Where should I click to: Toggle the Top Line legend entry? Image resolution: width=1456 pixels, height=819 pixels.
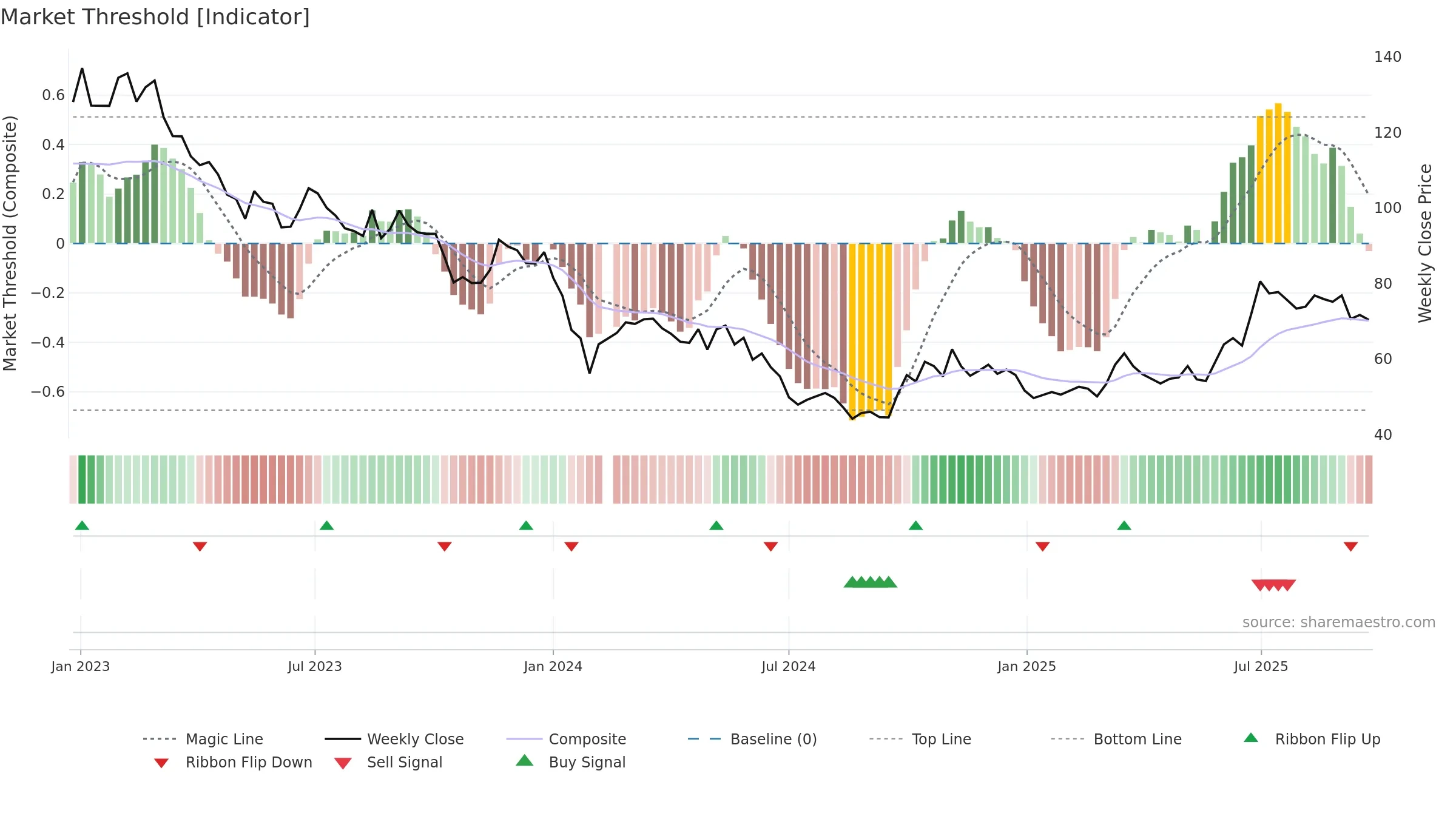click(x=920, y=739)
